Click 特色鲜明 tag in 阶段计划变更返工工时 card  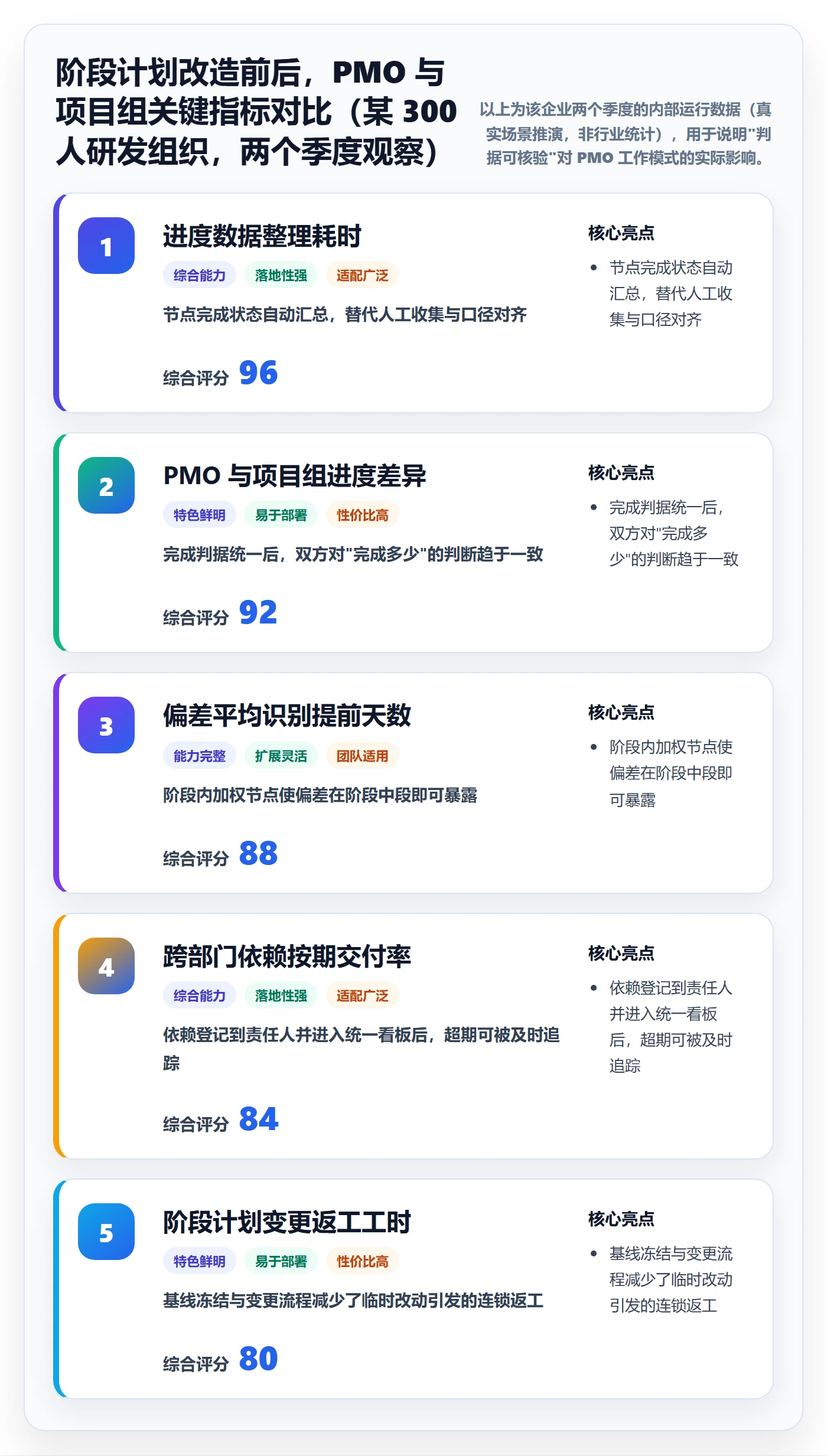200,1261
